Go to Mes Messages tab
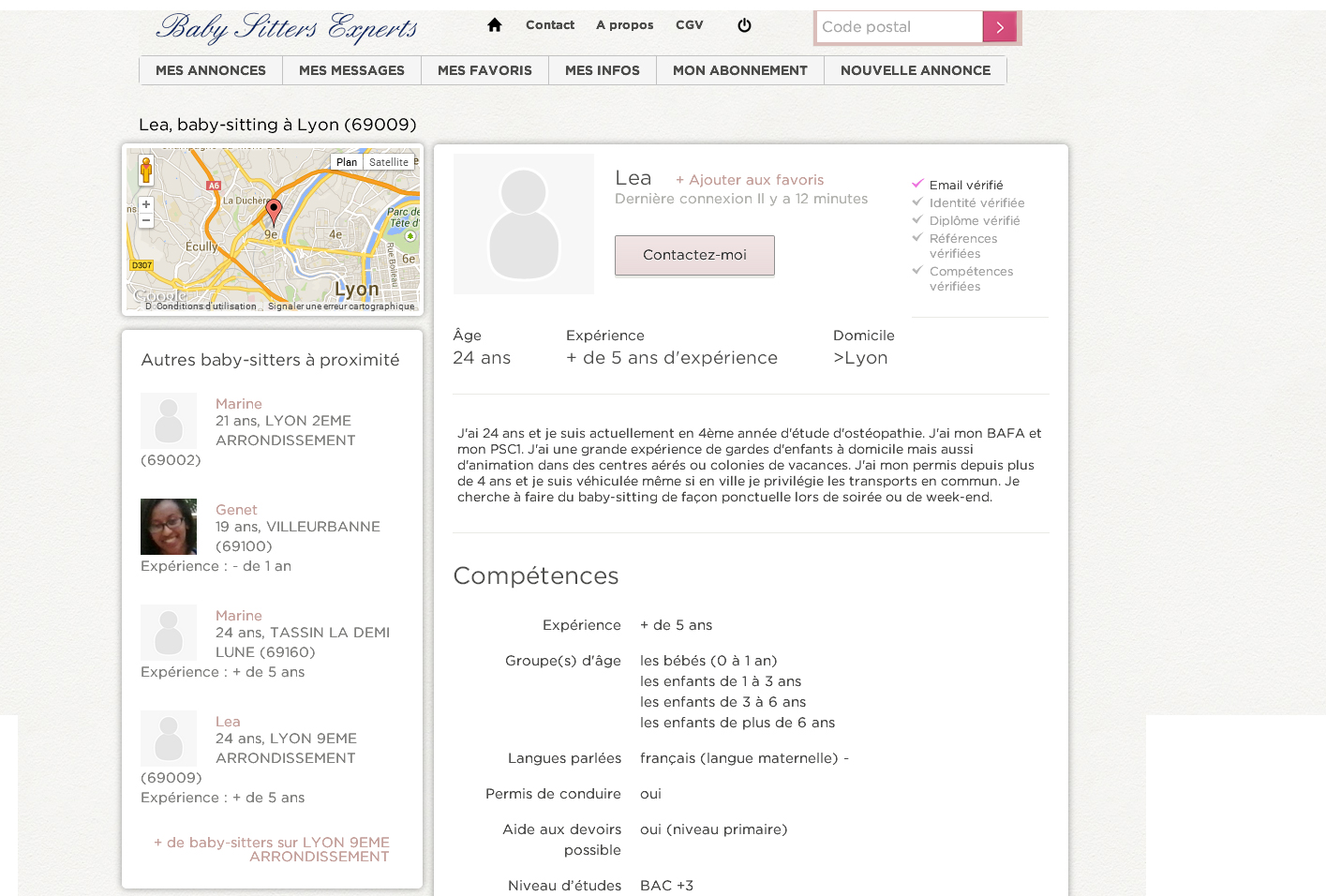Viewport: 1326px width, 896px height. point(351,70)
